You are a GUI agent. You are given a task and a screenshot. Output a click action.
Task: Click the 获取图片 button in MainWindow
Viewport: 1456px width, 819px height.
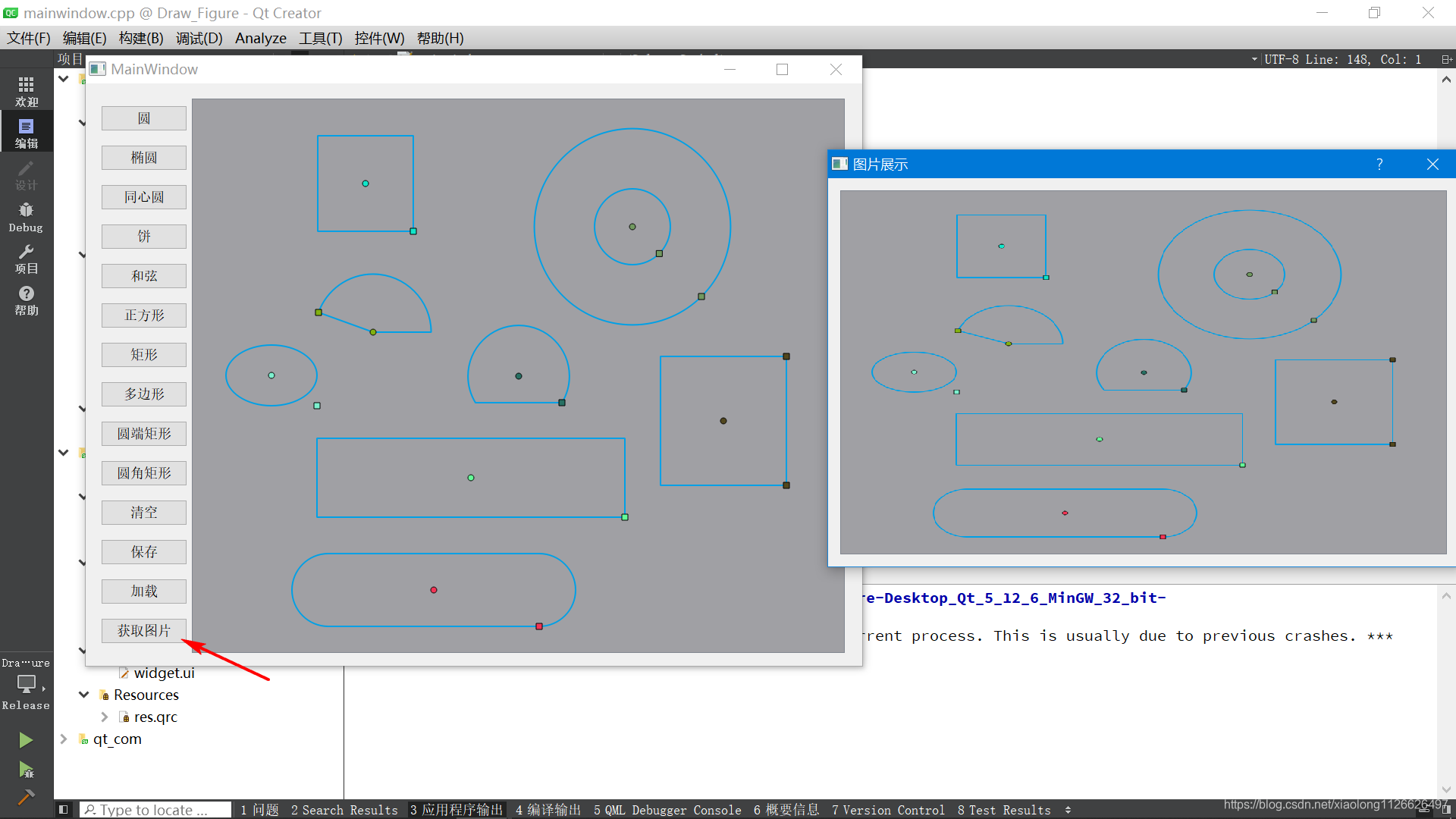point(143,630)
